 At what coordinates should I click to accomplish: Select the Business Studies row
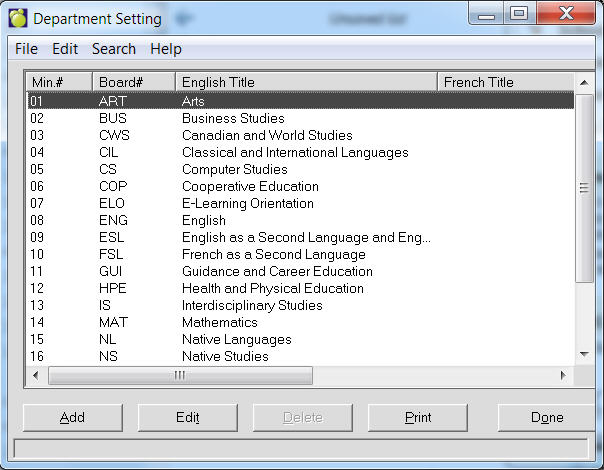click(x=233, y=118)
